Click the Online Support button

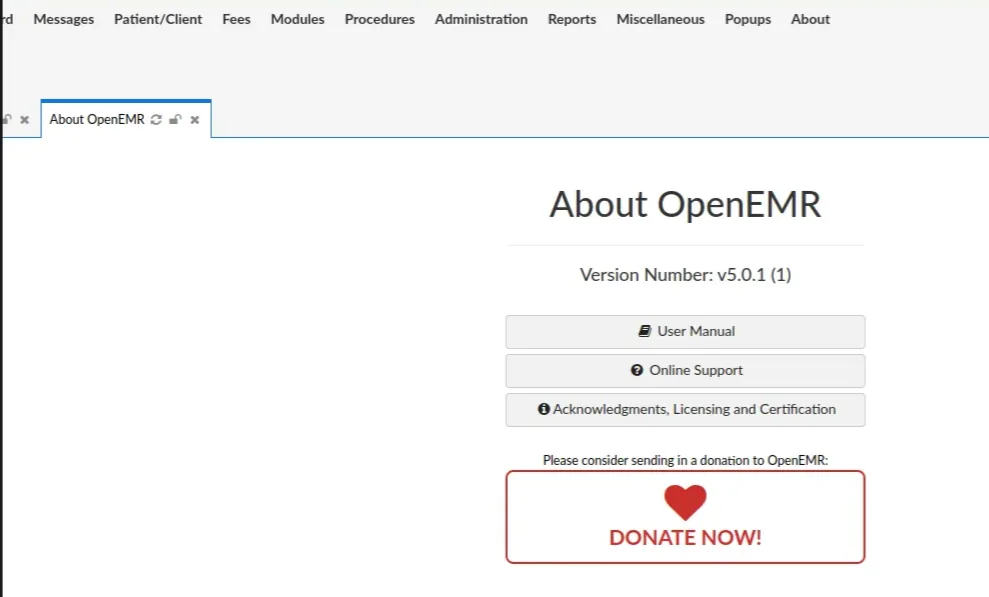point(685,371)
